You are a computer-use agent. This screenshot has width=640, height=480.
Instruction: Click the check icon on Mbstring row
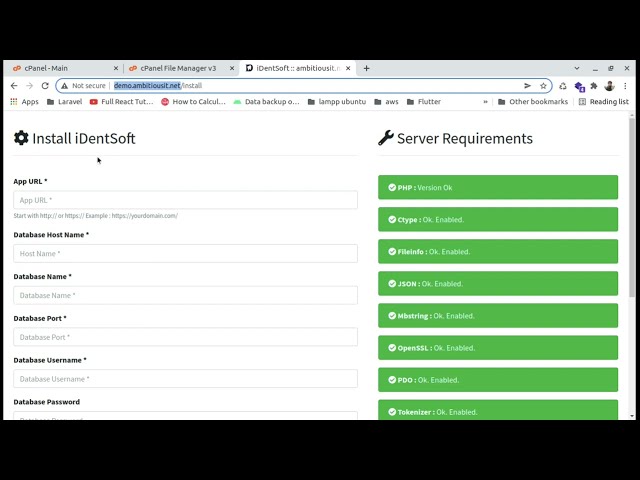[x=392, y=316]
